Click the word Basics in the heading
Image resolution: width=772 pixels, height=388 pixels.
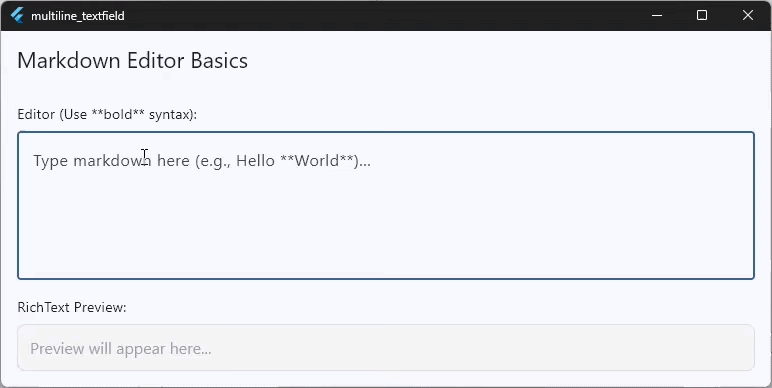tap(219, 61)
